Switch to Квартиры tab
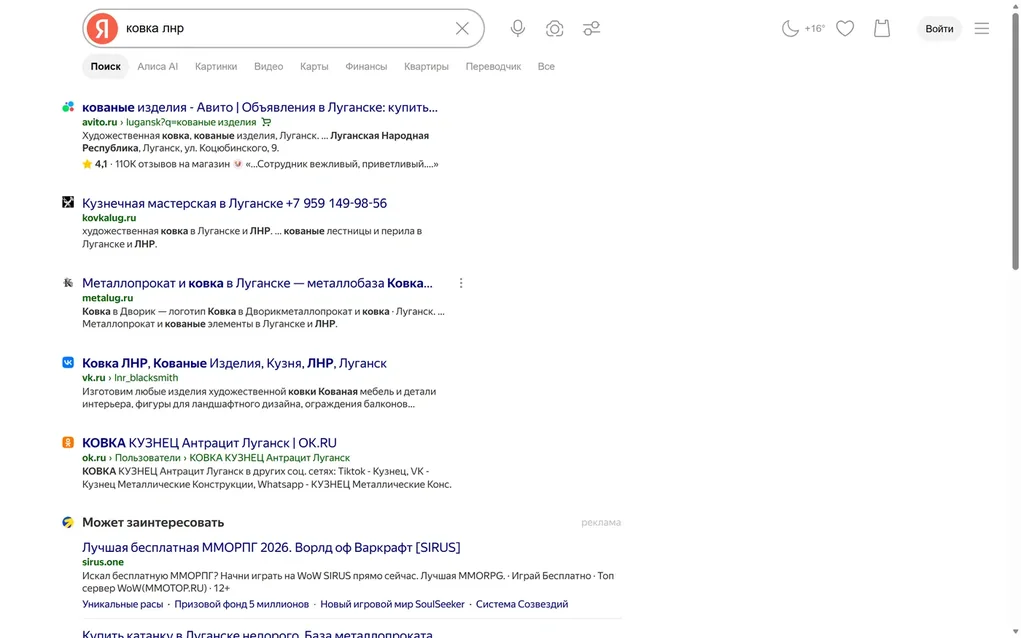Image resolution: width=1021 pixels, height=638 pixels. click(x=426, y=66)
